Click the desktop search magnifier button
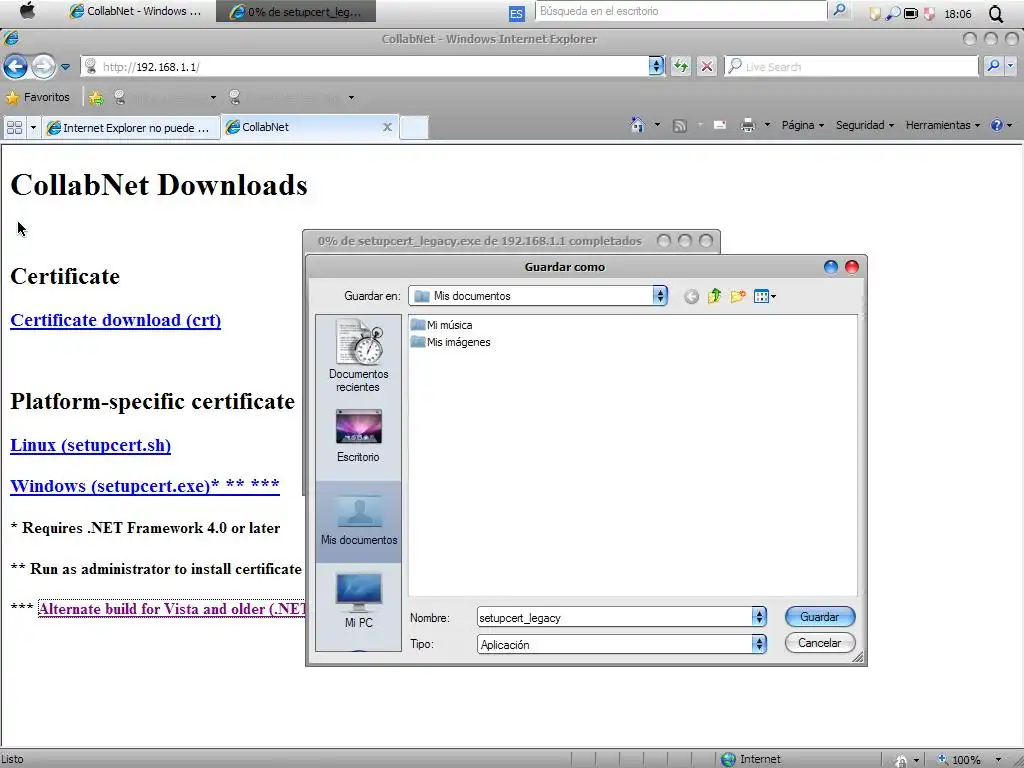 pyautogui.click(x=839, y=10)
